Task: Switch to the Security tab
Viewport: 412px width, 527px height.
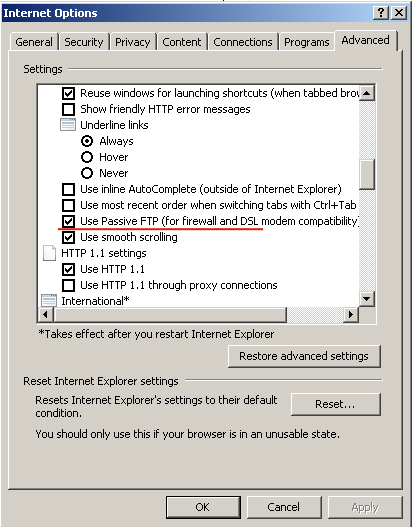Action: (x=84, y=42)
